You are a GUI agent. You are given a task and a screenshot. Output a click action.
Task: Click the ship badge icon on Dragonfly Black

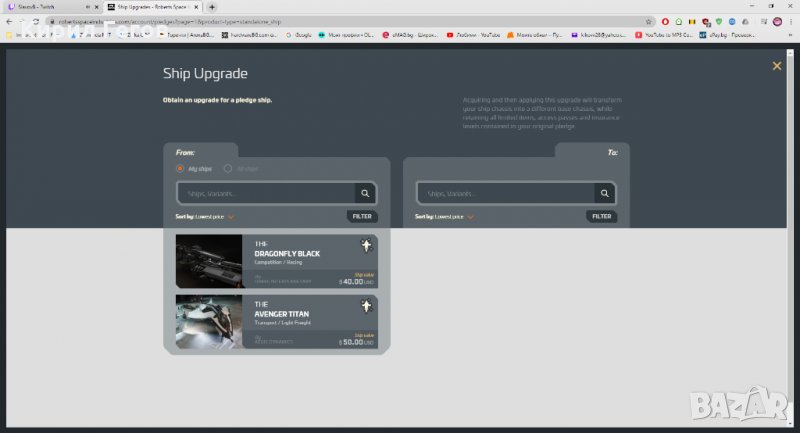pyautogui.click(x=367, y=247)
